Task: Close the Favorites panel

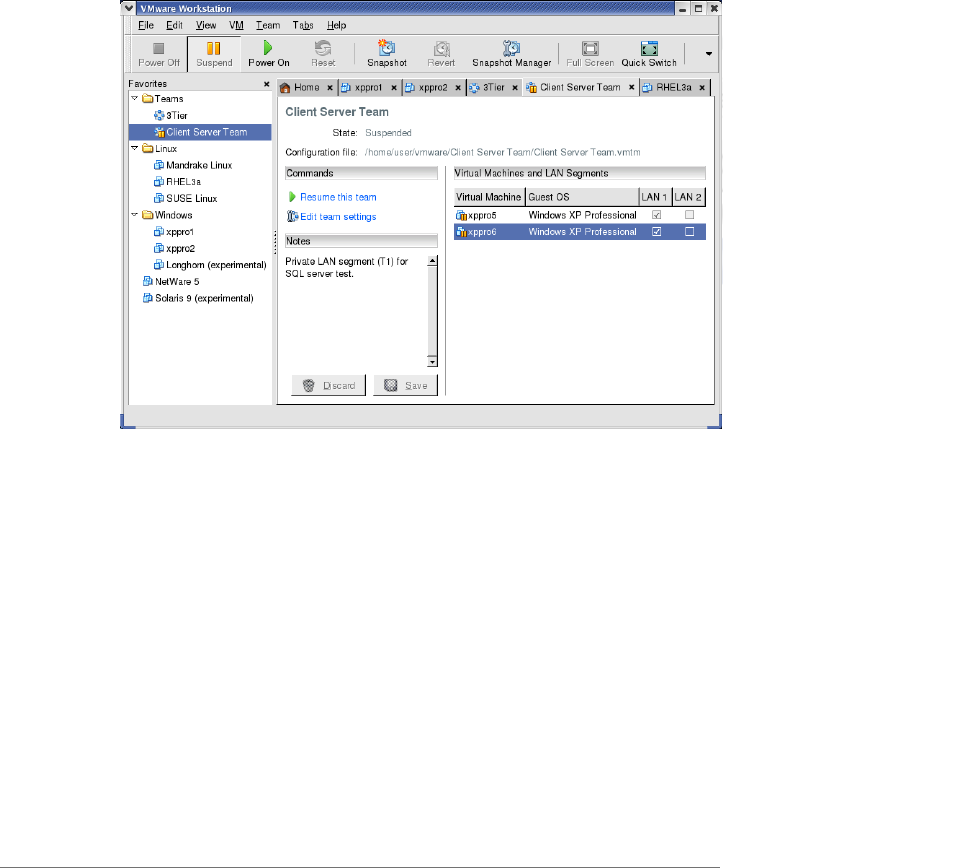Action: click(x=266, y=84)
